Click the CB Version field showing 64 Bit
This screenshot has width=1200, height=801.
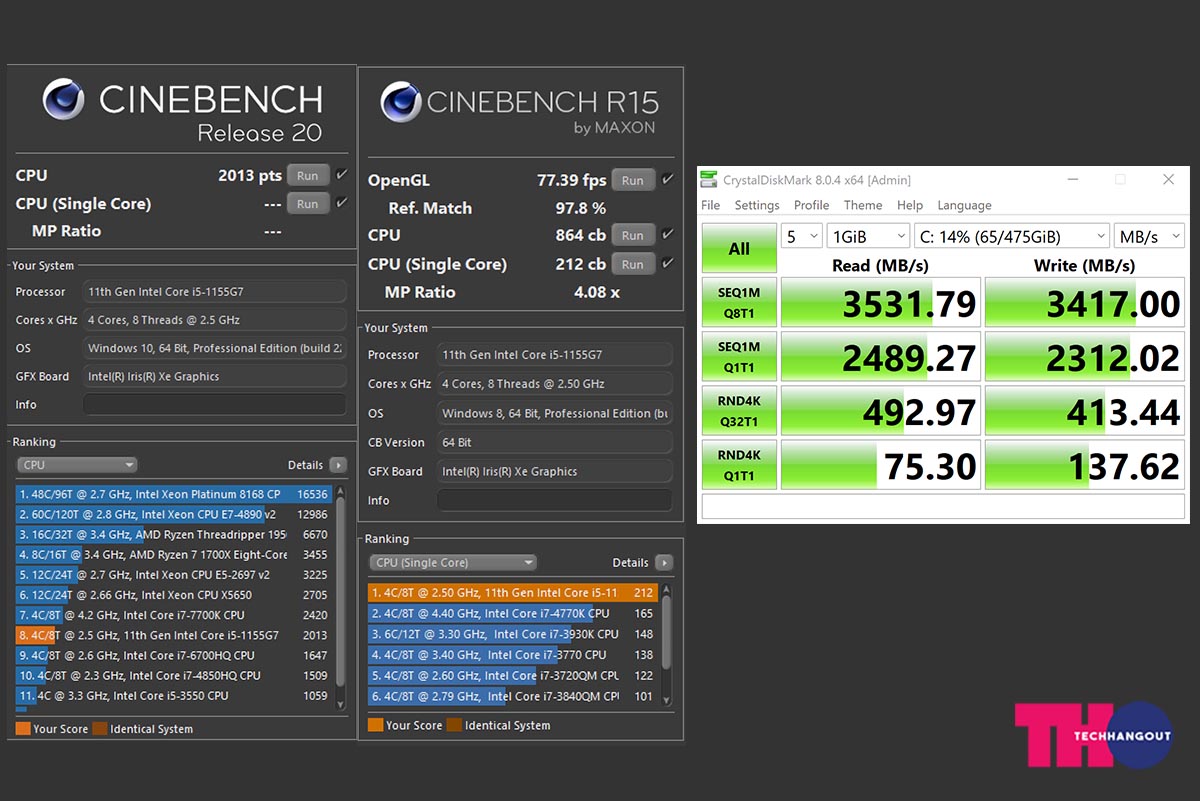coord(554,442)
